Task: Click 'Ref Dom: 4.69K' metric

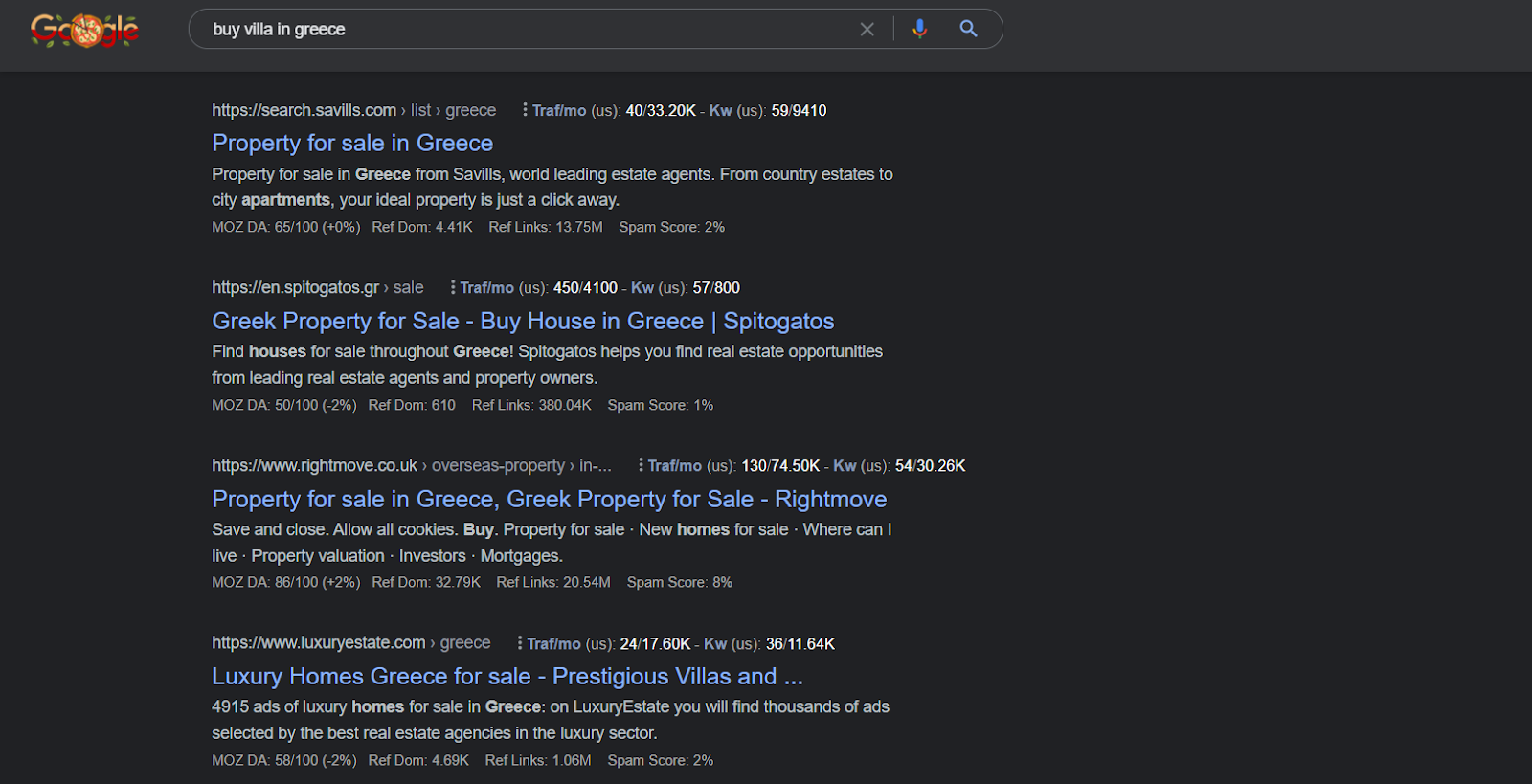Action: [x=418, y=760]
